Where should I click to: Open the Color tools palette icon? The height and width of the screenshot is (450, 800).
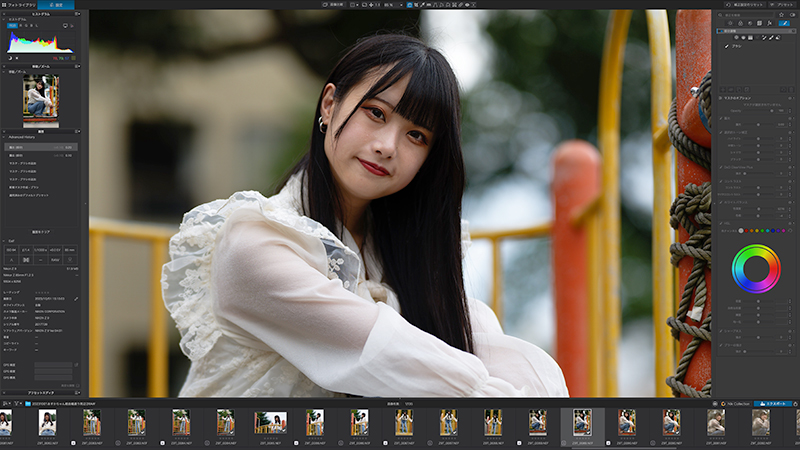740,23
